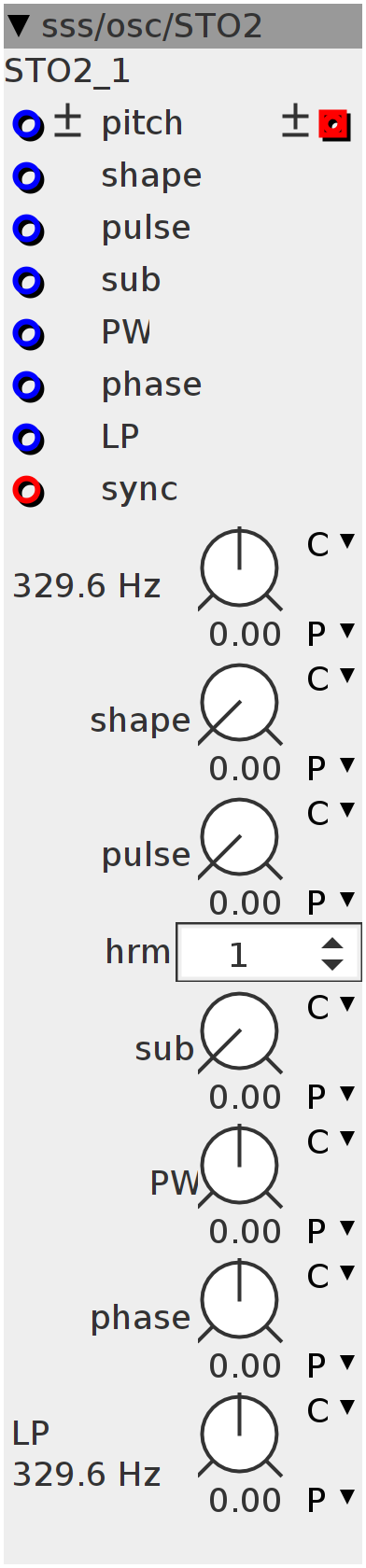Click the red square outlet jack

[x=334, y=125]
